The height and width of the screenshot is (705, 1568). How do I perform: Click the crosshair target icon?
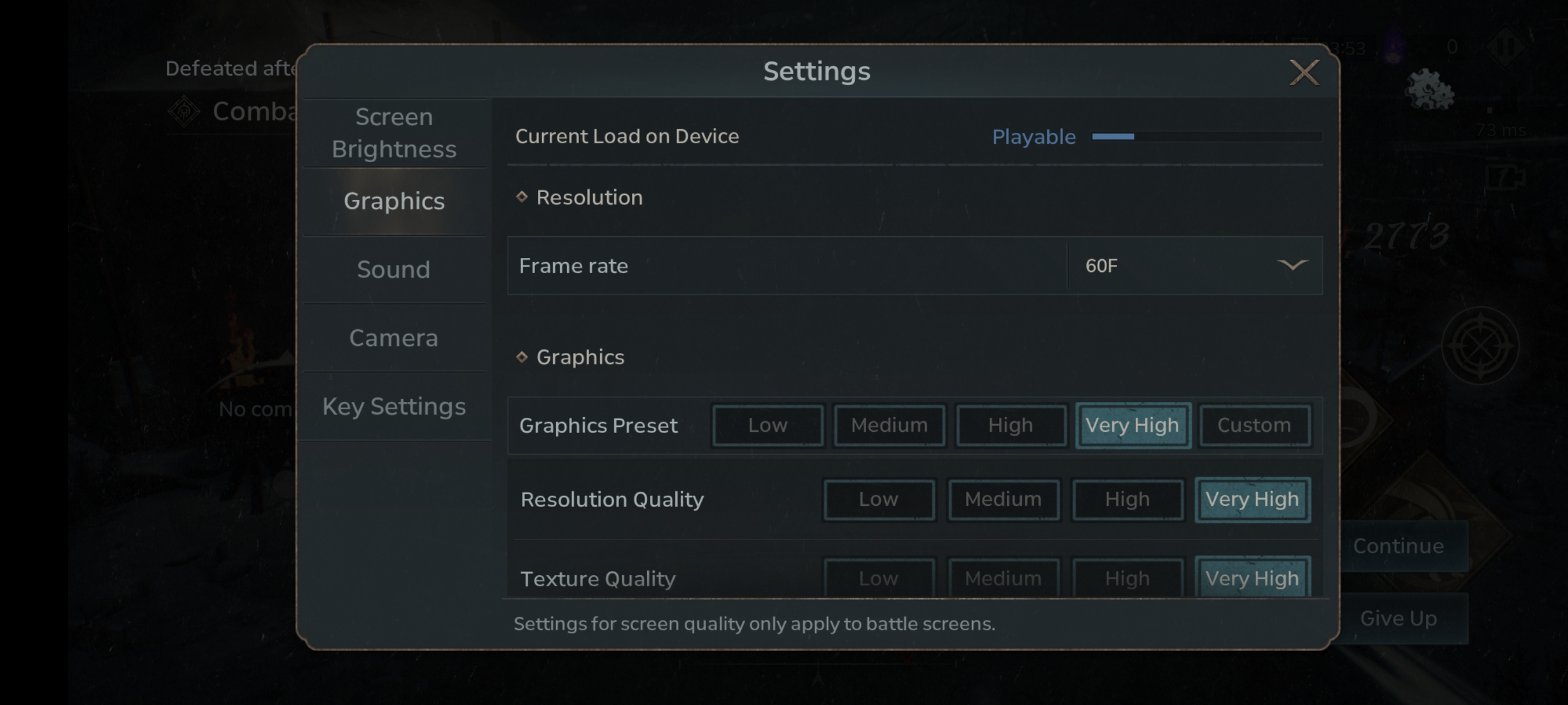[x=1480, y=345]
